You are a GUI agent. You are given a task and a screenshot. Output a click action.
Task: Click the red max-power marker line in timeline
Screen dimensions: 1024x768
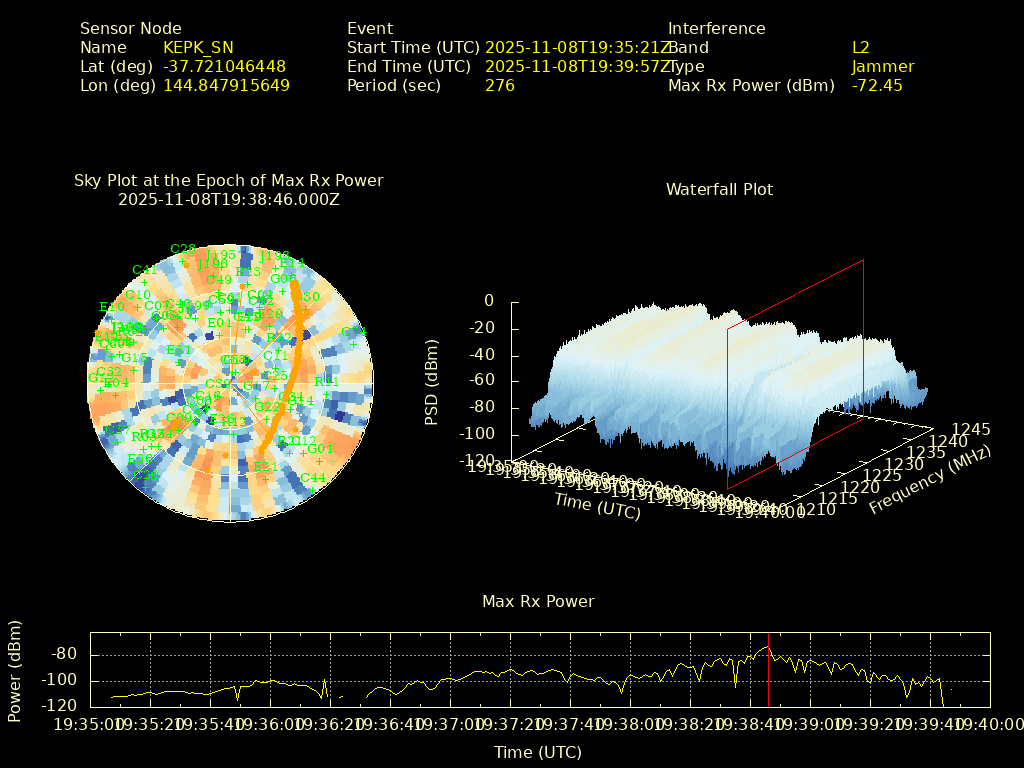(x=768, y=670)
